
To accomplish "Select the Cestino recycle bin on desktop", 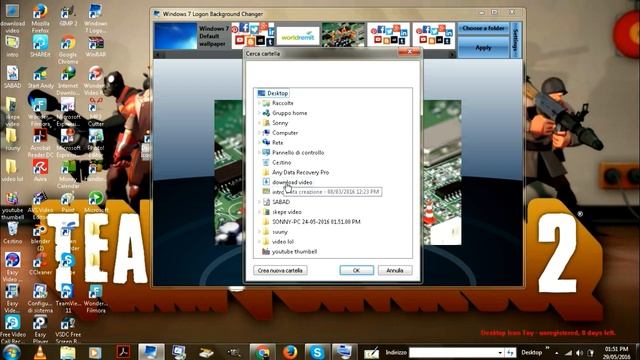I will coord(12,233).
